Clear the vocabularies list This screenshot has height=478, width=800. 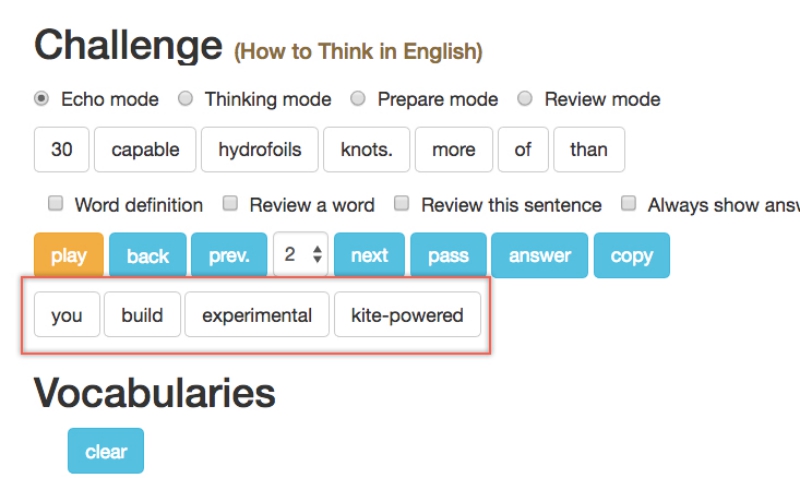point(106,451)
